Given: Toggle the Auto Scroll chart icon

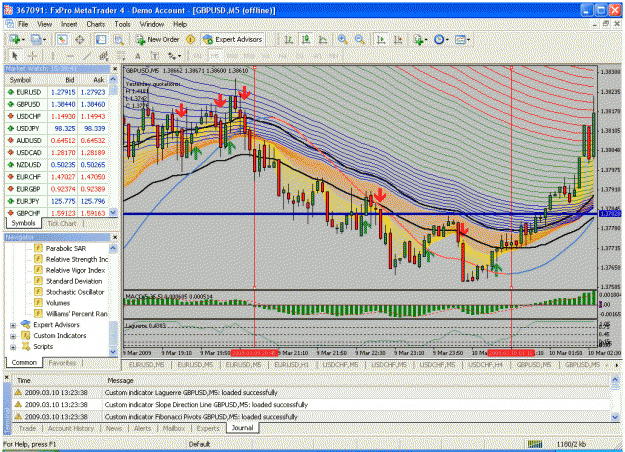Looking at the screenshot, I should click(x=381, y=39).
